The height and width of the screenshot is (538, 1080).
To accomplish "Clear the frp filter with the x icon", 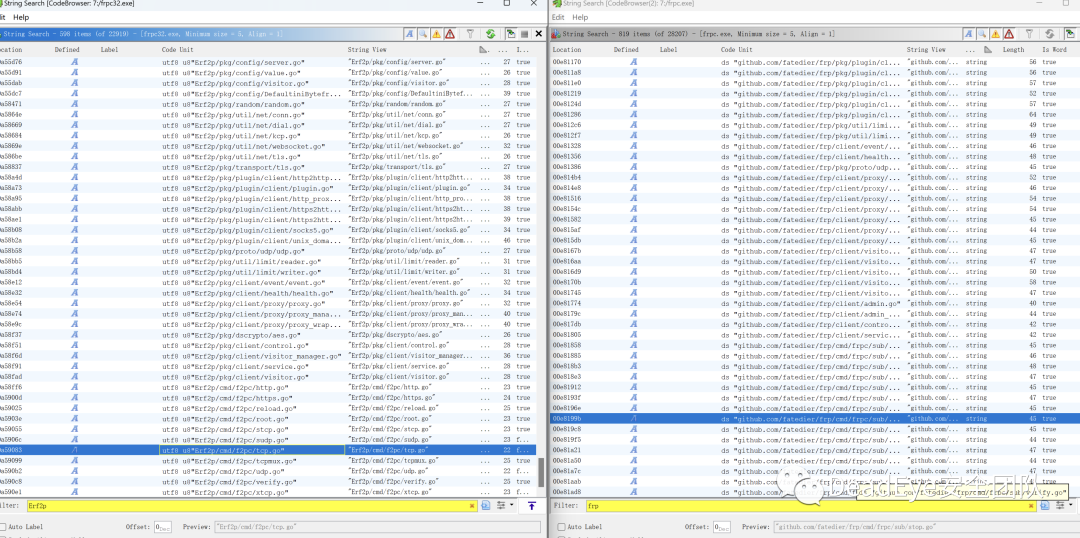I will click(1031, 506).
